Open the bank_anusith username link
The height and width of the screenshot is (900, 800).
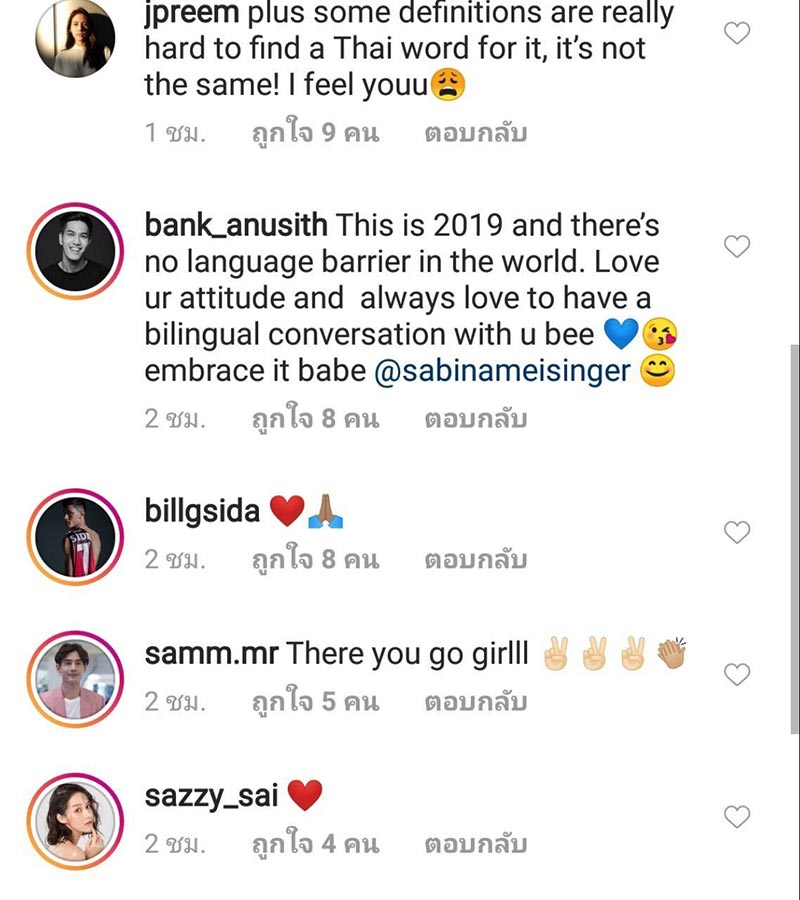pos(236,226)
